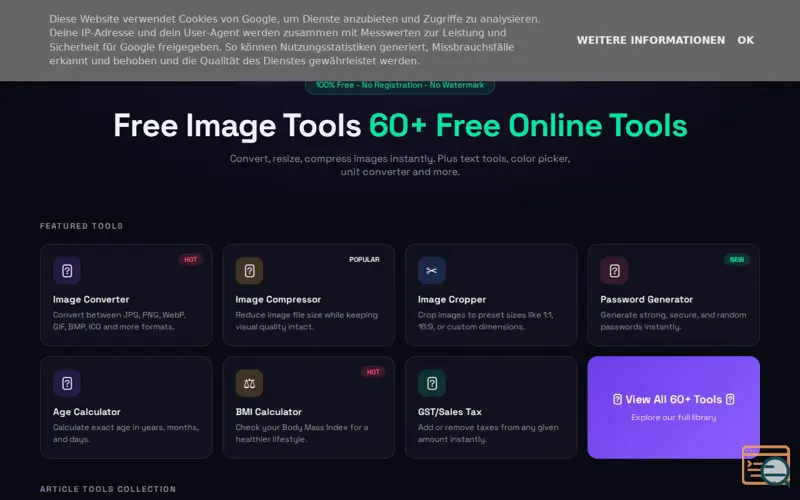Click the Image Converter card icon
This screenshot has height=500, width=800.
[67, 271]
